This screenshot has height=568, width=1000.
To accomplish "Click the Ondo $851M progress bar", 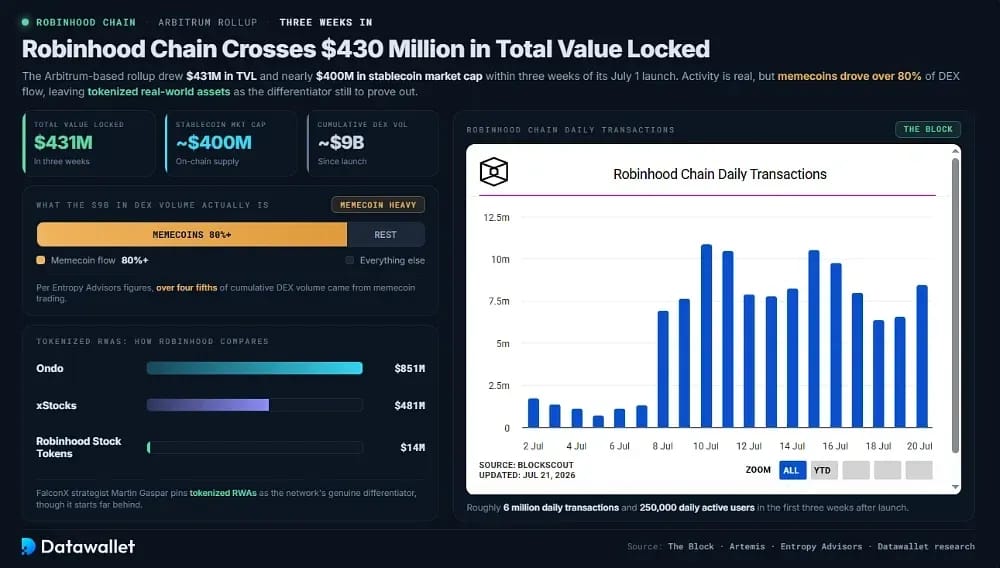I will tap(254, 368).
